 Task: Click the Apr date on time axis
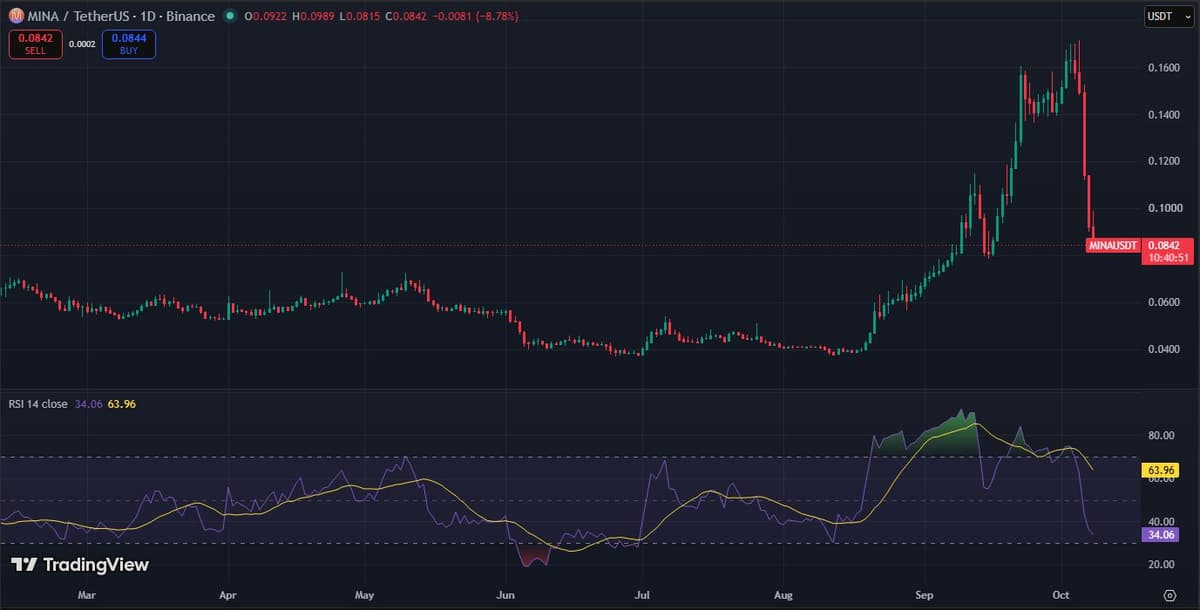[x=227, y=595]
